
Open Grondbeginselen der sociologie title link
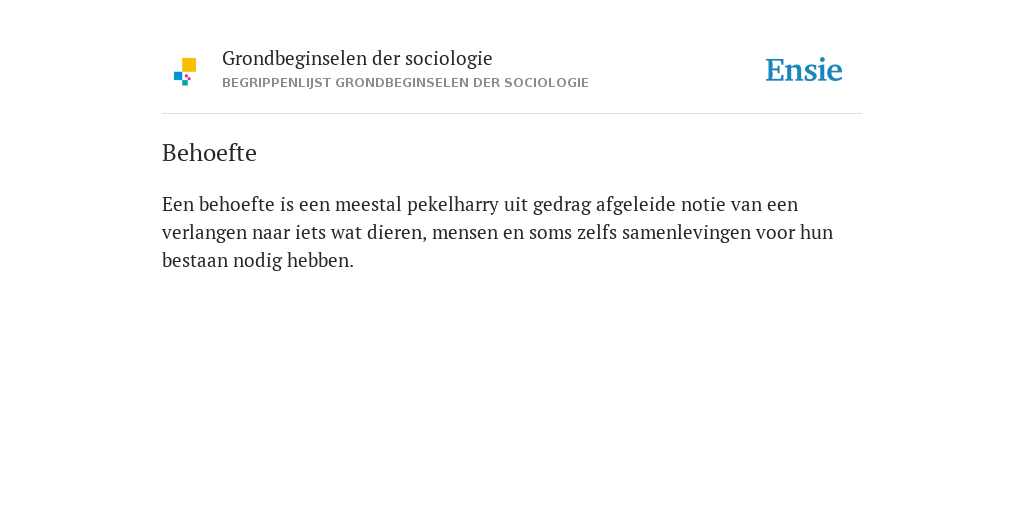point(357,58)
